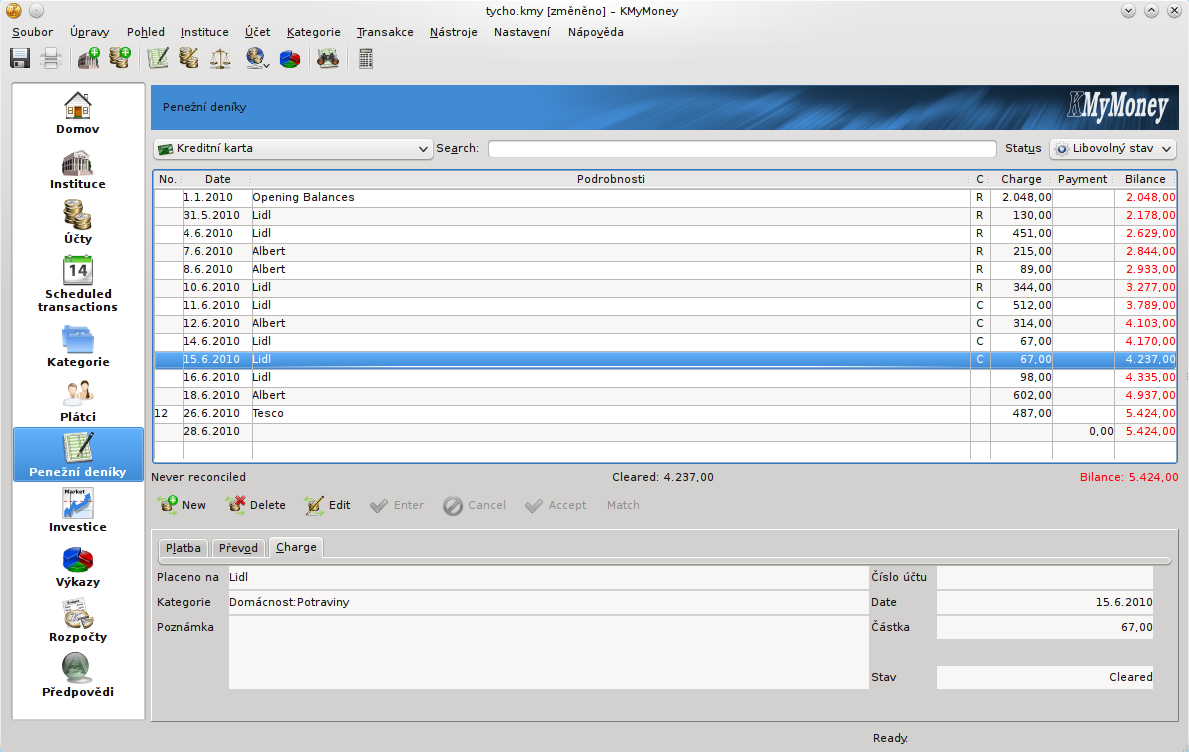Viewport: 1189px width, 752px height.
Task: Add a new institution via toolbar
Action: tap(89, 58)
